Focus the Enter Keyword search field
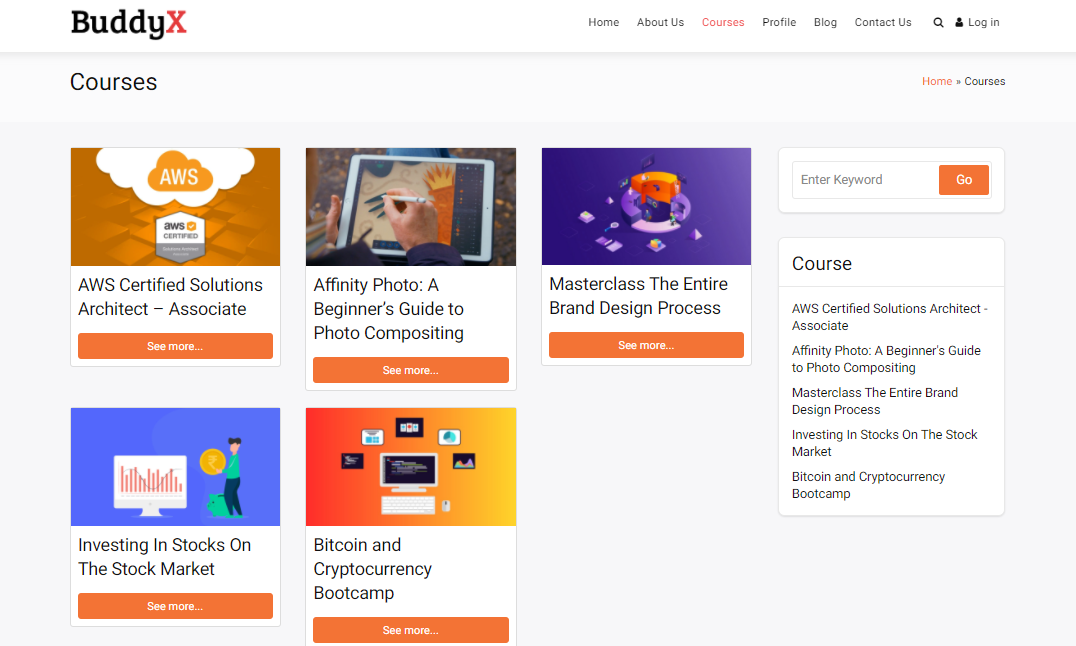Image resolution: width=1076 pixels, height=646 pixels. 865,180
